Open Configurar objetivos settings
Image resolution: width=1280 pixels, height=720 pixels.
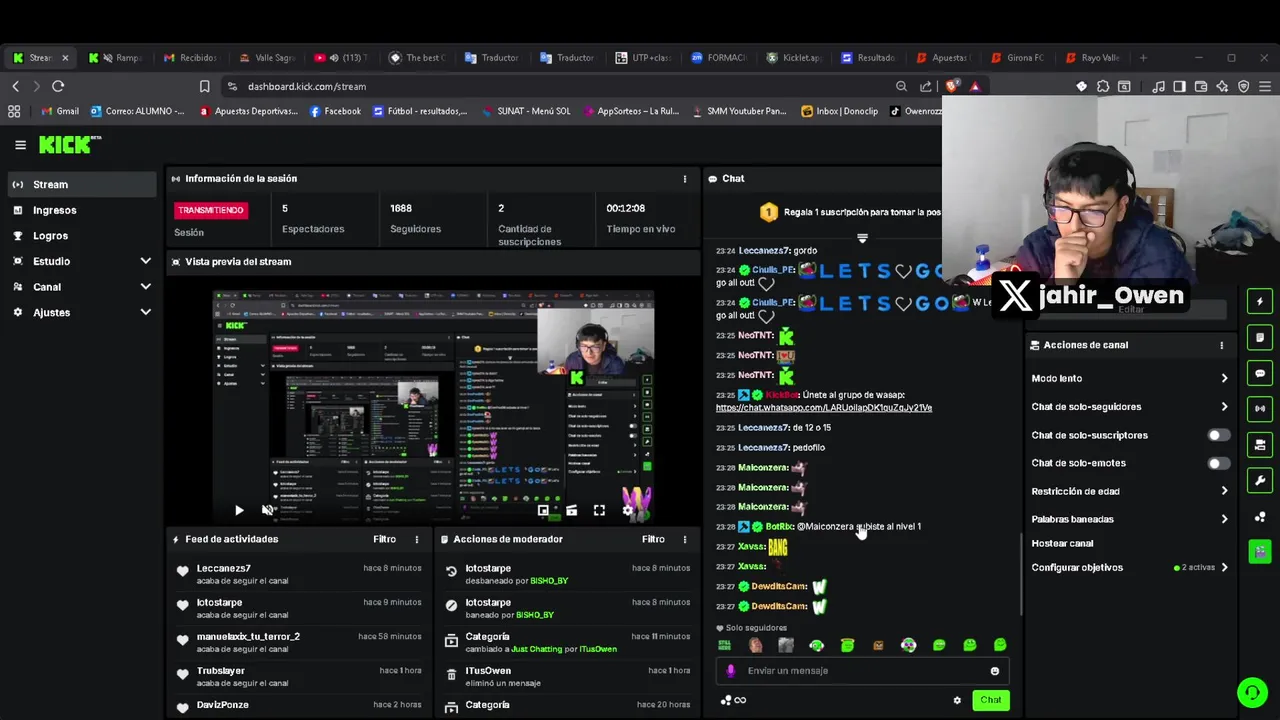(x=1129, y=567)
